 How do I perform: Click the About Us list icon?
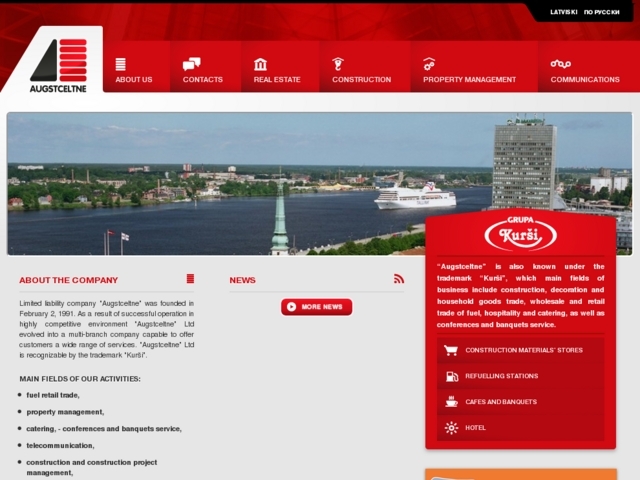coord(120,64)
